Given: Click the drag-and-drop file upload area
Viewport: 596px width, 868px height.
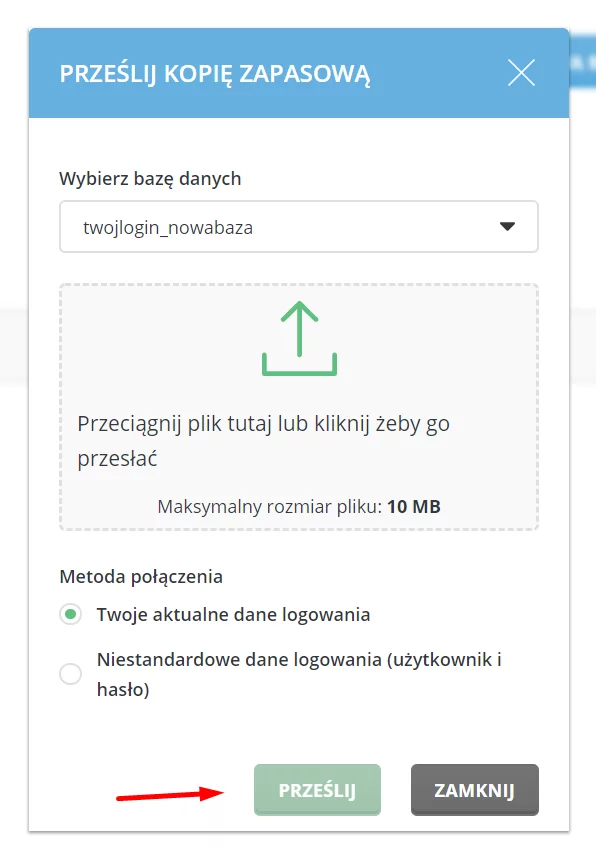Looking at the screenshot, I should 297,405.
